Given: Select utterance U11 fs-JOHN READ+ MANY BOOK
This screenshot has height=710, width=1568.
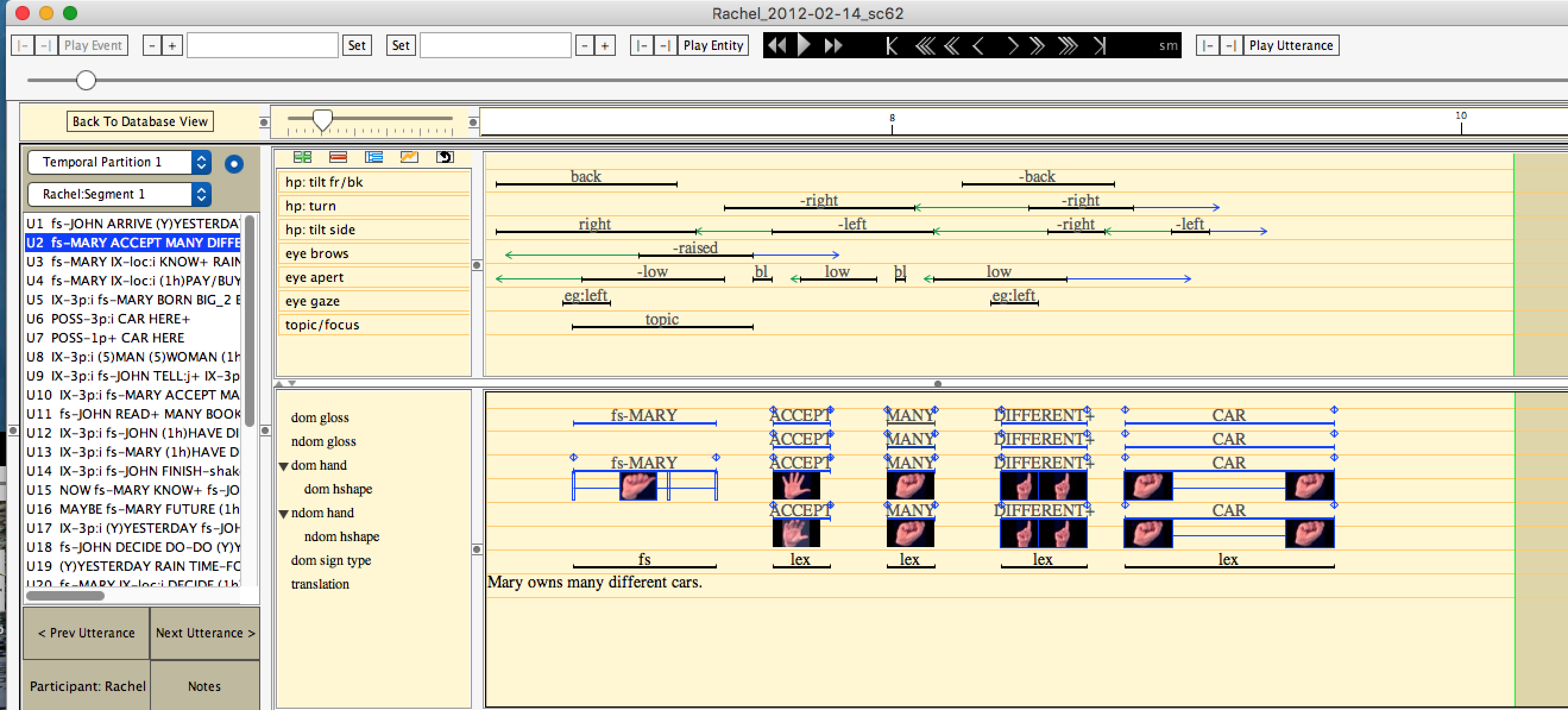Looking at the screenshot, I should click(x=133, y=414).
